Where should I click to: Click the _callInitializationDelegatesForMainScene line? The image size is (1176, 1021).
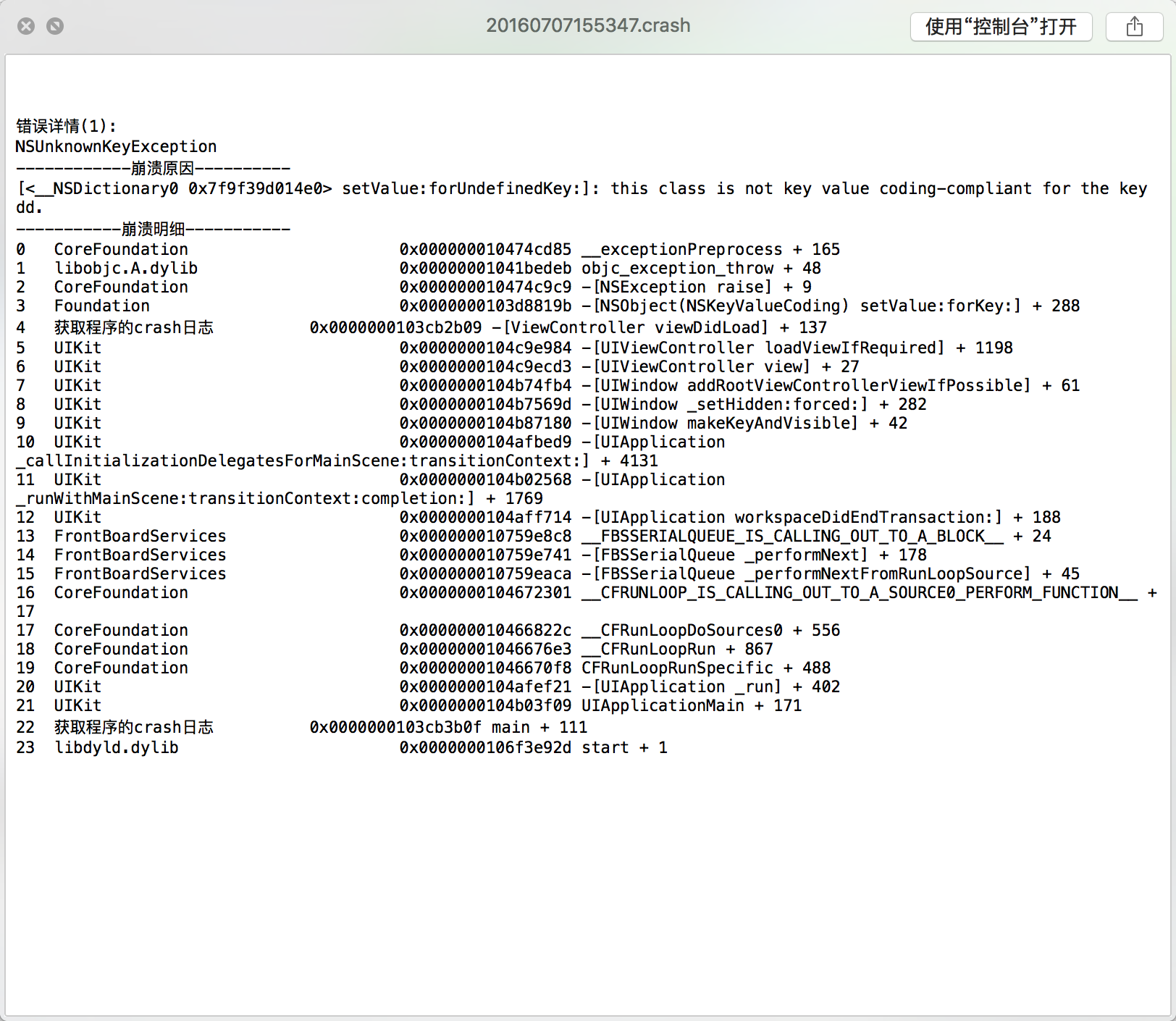(337, 461)
